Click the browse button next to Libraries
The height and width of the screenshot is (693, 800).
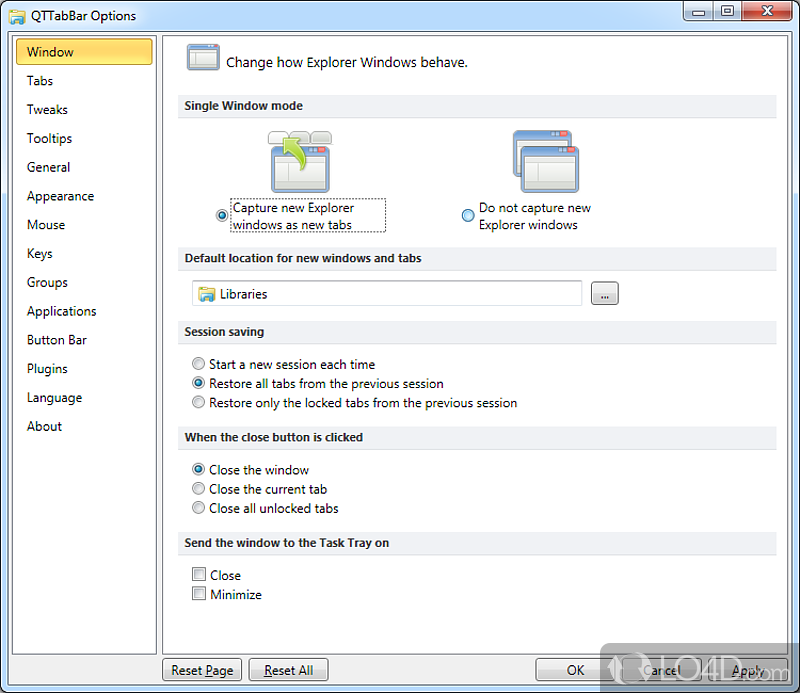click(605, 293)
